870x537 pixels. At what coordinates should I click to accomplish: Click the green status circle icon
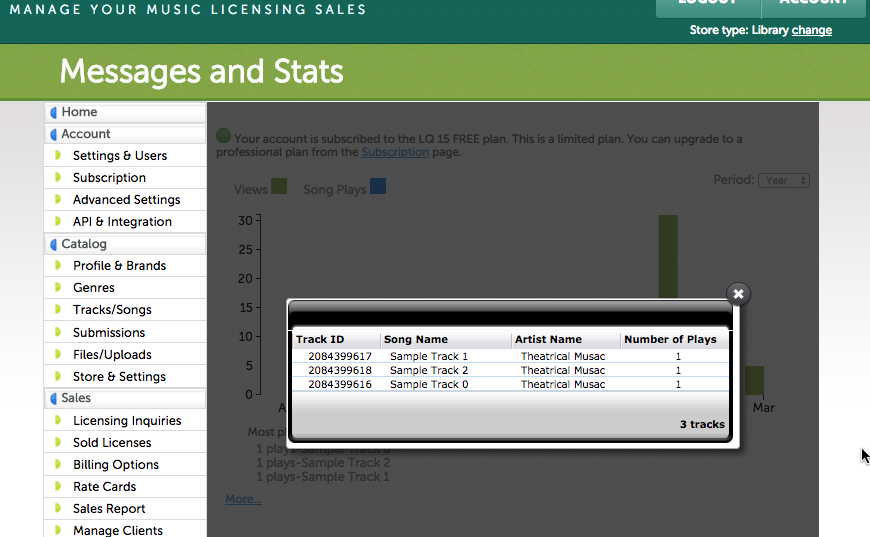[x=223, y=136]
